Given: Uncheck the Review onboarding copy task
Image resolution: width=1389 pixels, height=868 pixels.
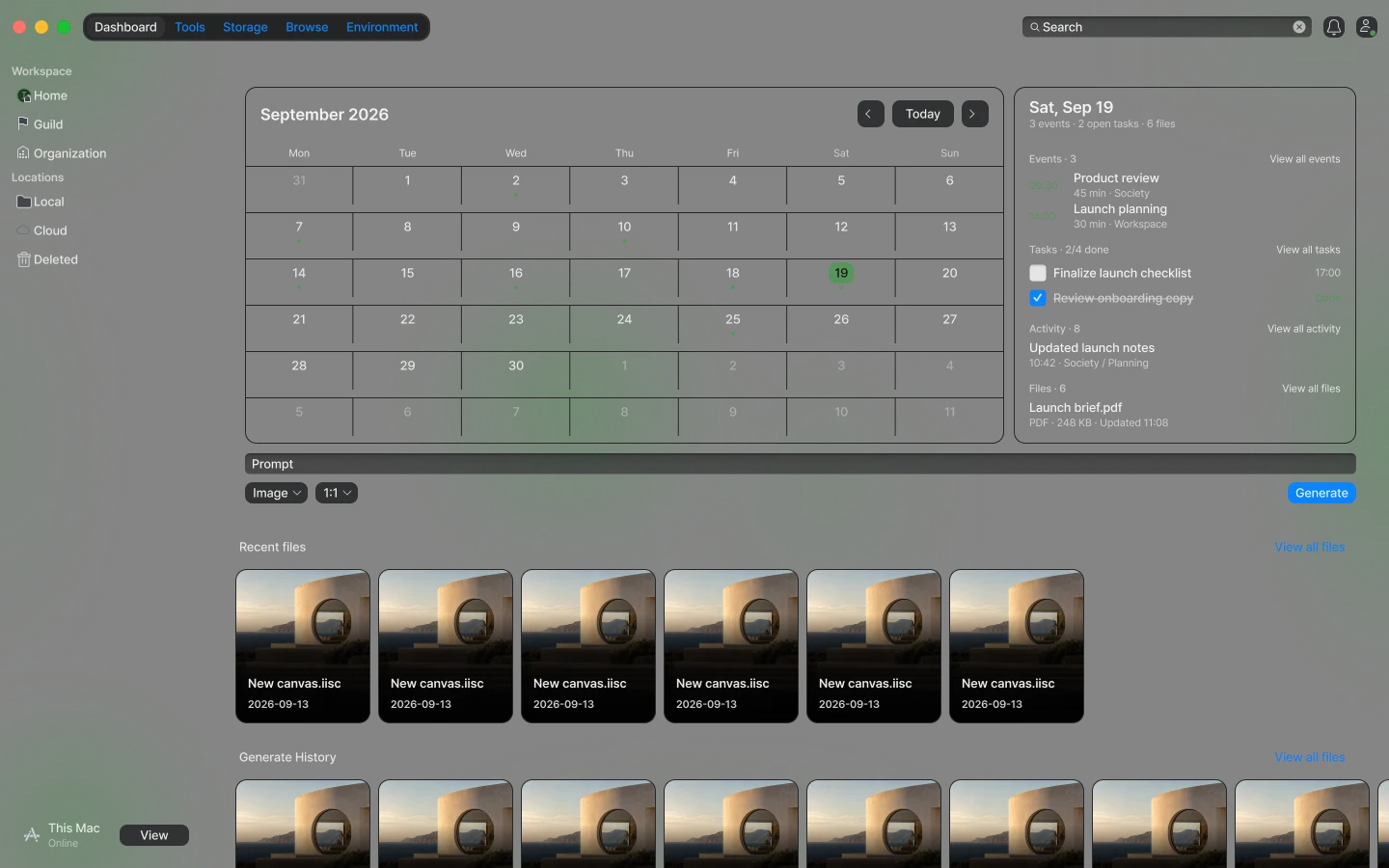Looking at the screenshot, I should pos(1038,298).
